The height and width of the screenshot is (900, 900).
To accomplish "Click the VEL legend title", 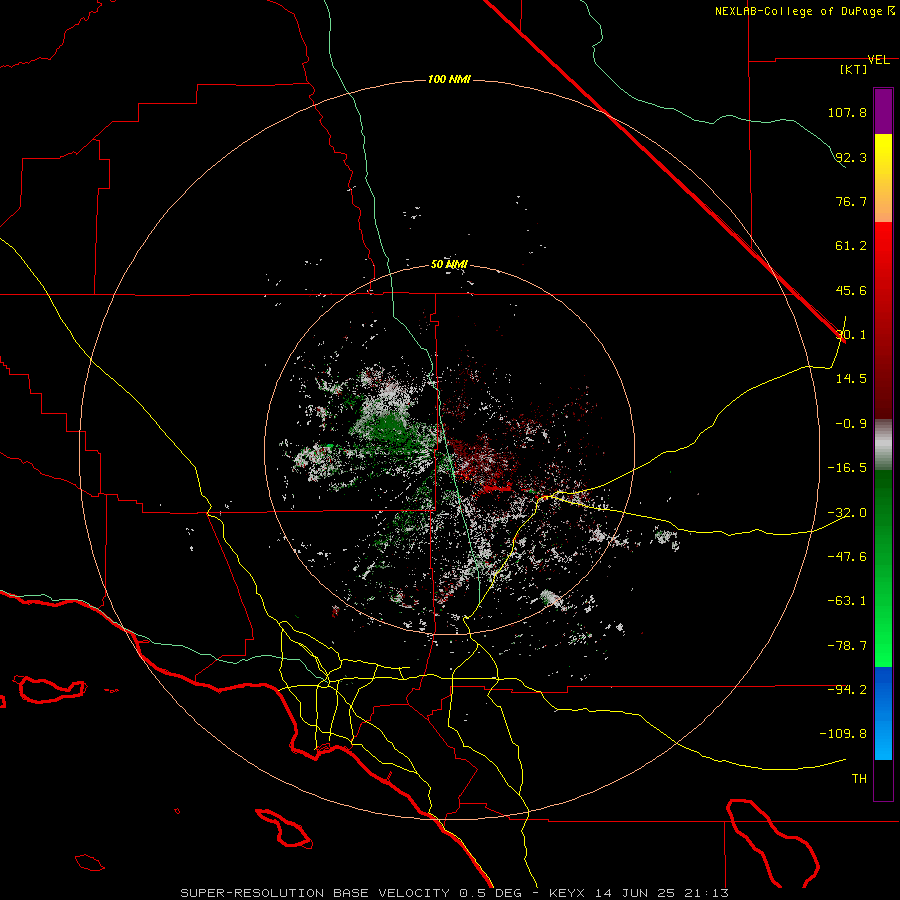I will (878, 60).
